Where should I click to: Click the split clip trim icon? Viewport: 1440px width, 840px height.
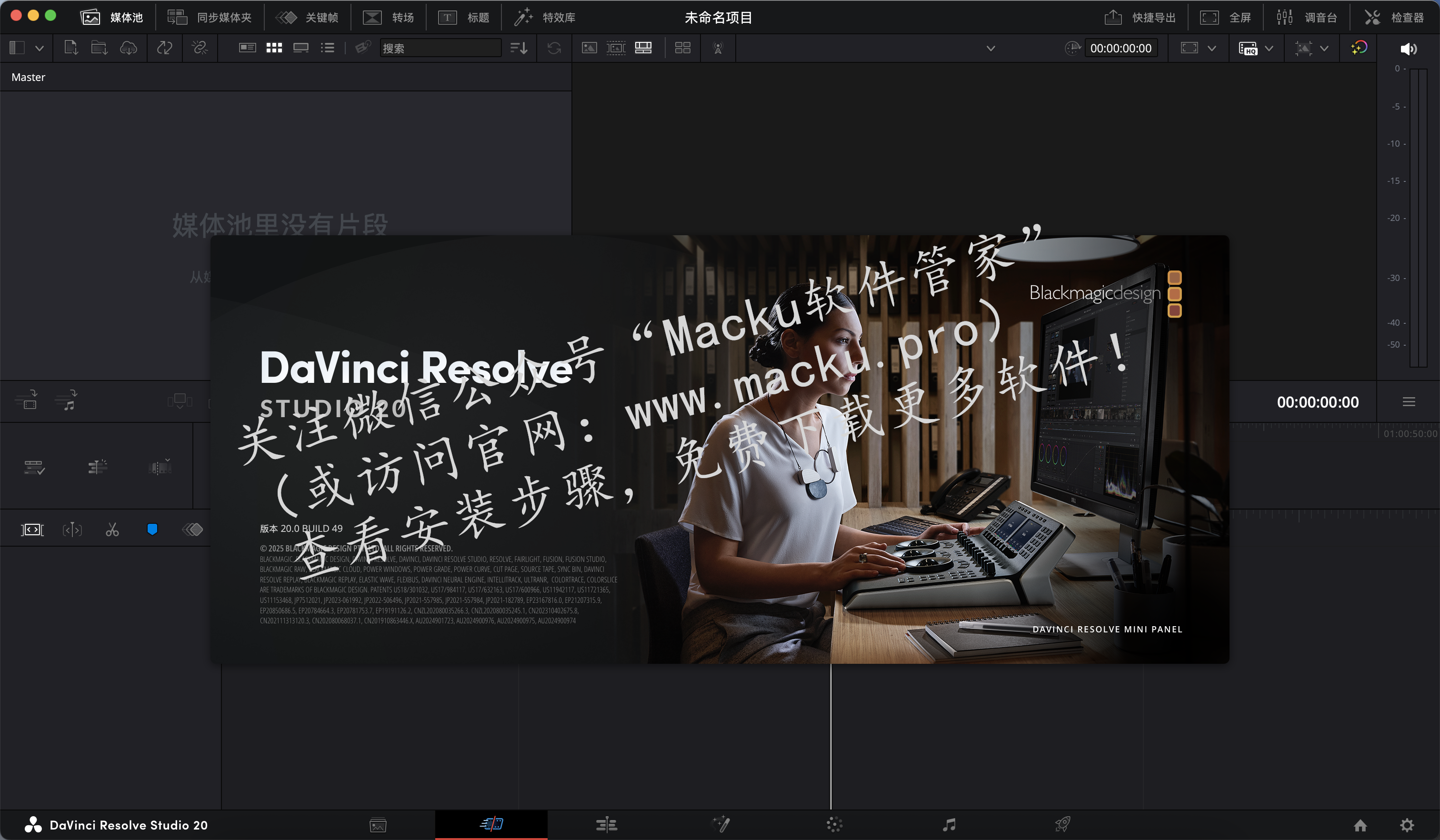tap(72, 530)
